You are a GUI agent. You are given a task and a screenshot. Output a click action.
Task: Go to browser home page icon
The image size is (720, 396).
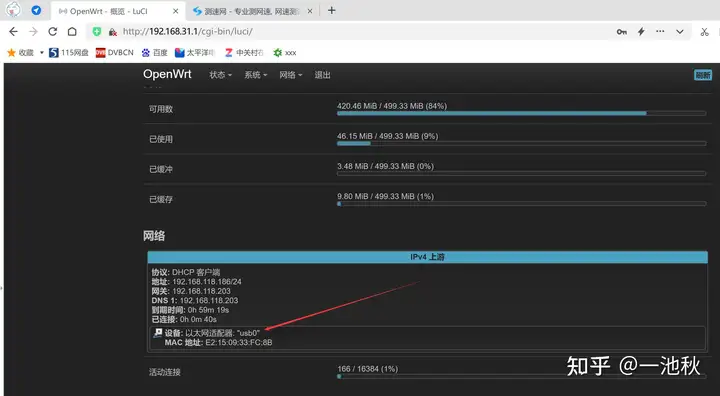[72, 32]
